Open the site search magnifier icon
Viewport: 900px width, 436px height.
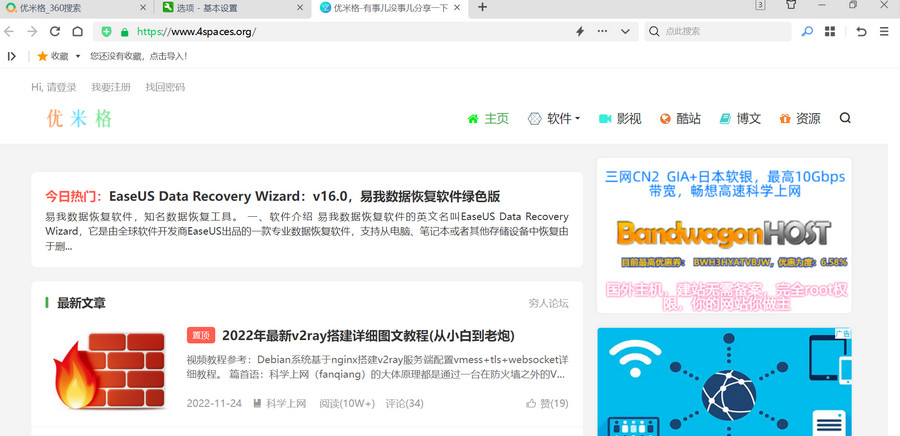coord(845,118)
